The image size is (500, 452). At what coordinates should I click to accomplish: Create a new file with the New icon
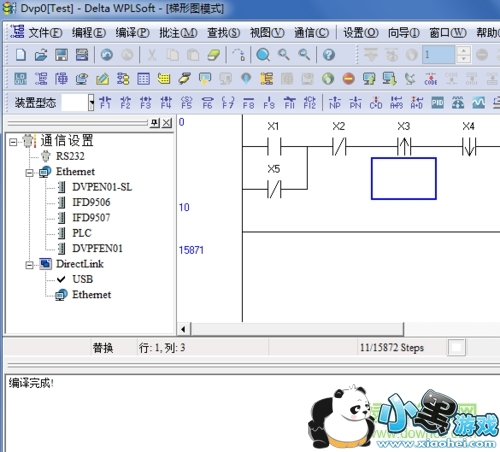pos(21,55)
